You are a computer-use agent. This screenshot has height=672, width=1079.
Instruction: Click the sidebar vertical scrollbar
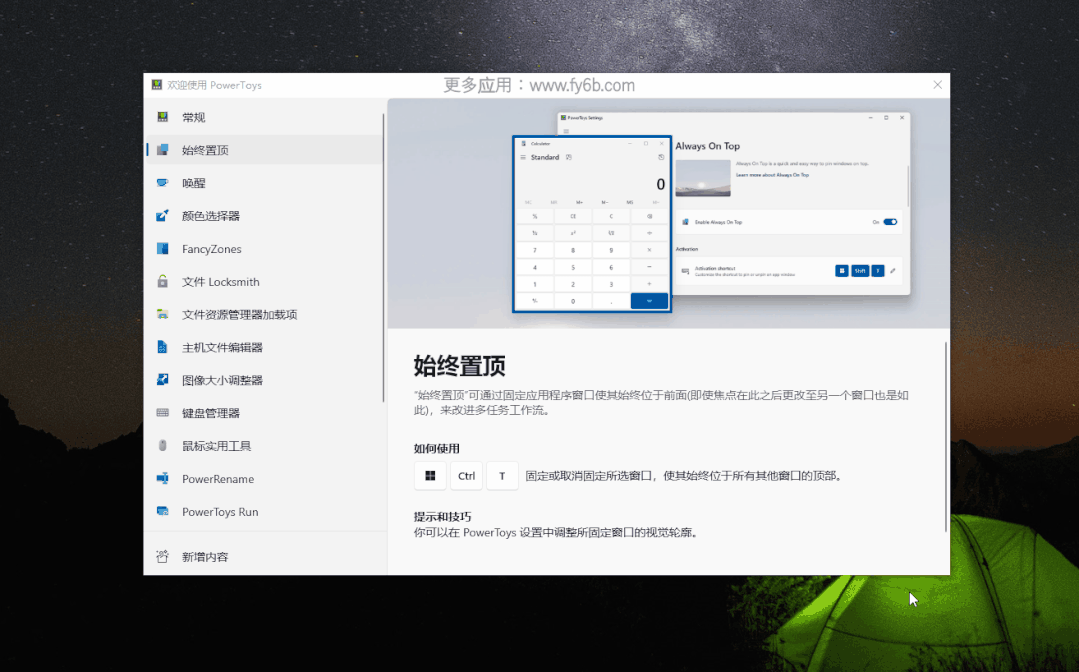tap(383, 258)
